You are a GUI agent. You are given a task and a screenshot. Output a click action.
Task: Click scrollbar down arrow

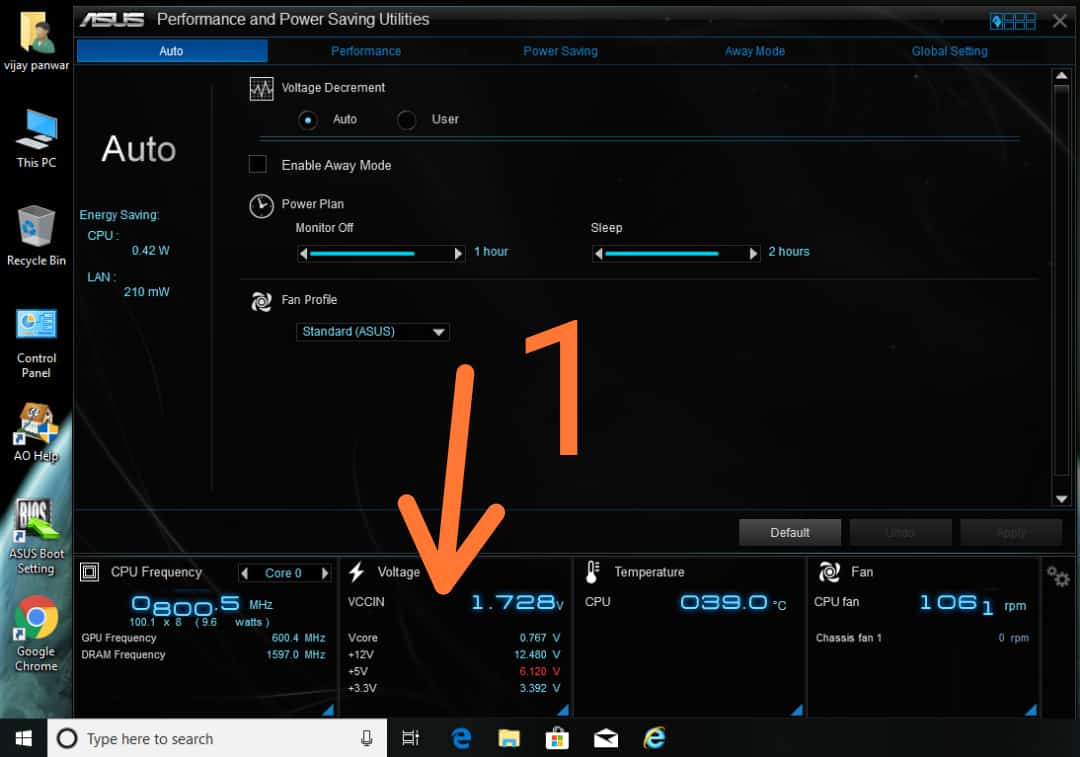coord(1061,499)
